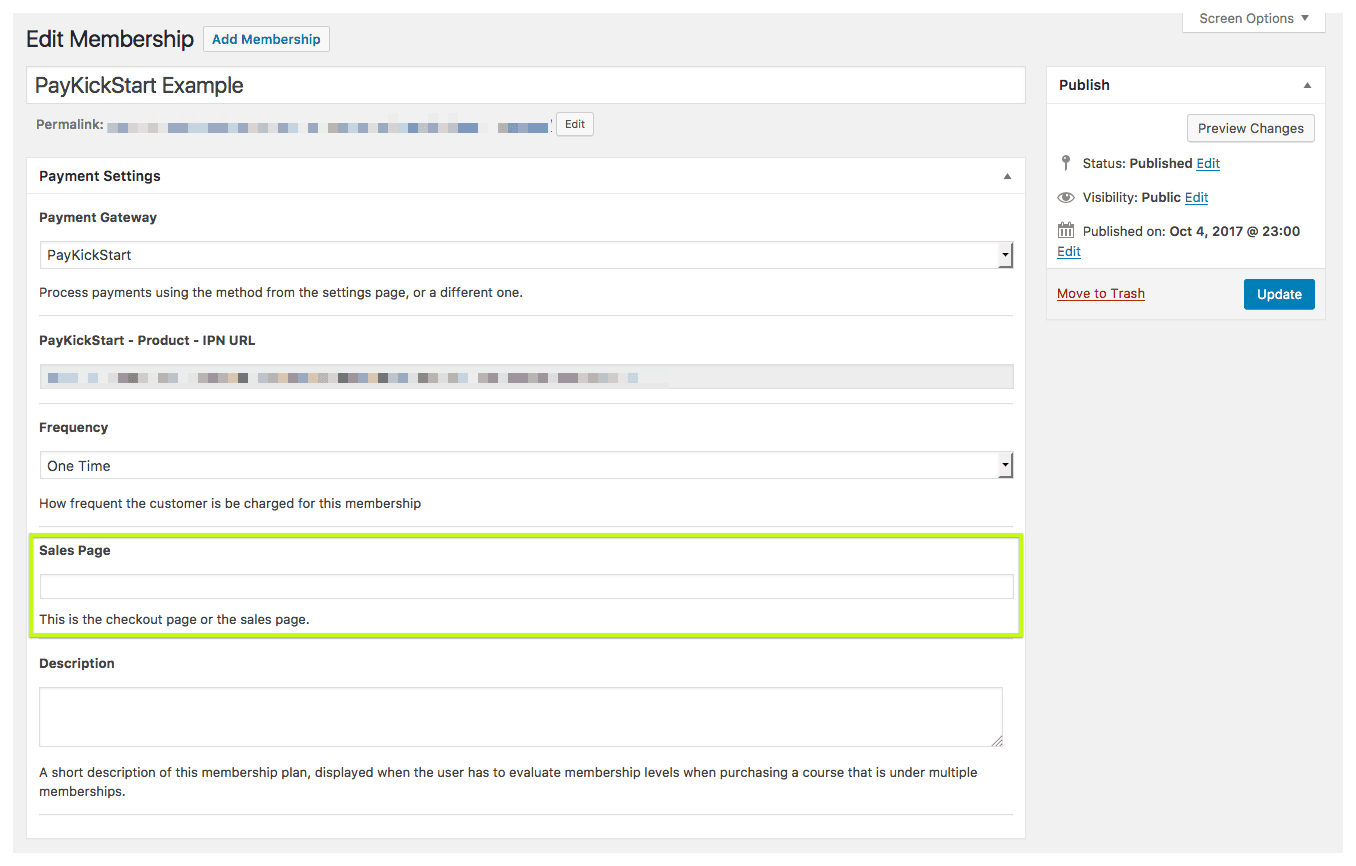Click the status pin icon
The width and height of the screenshot is (1356, 866).
[x=1066, y=163]
